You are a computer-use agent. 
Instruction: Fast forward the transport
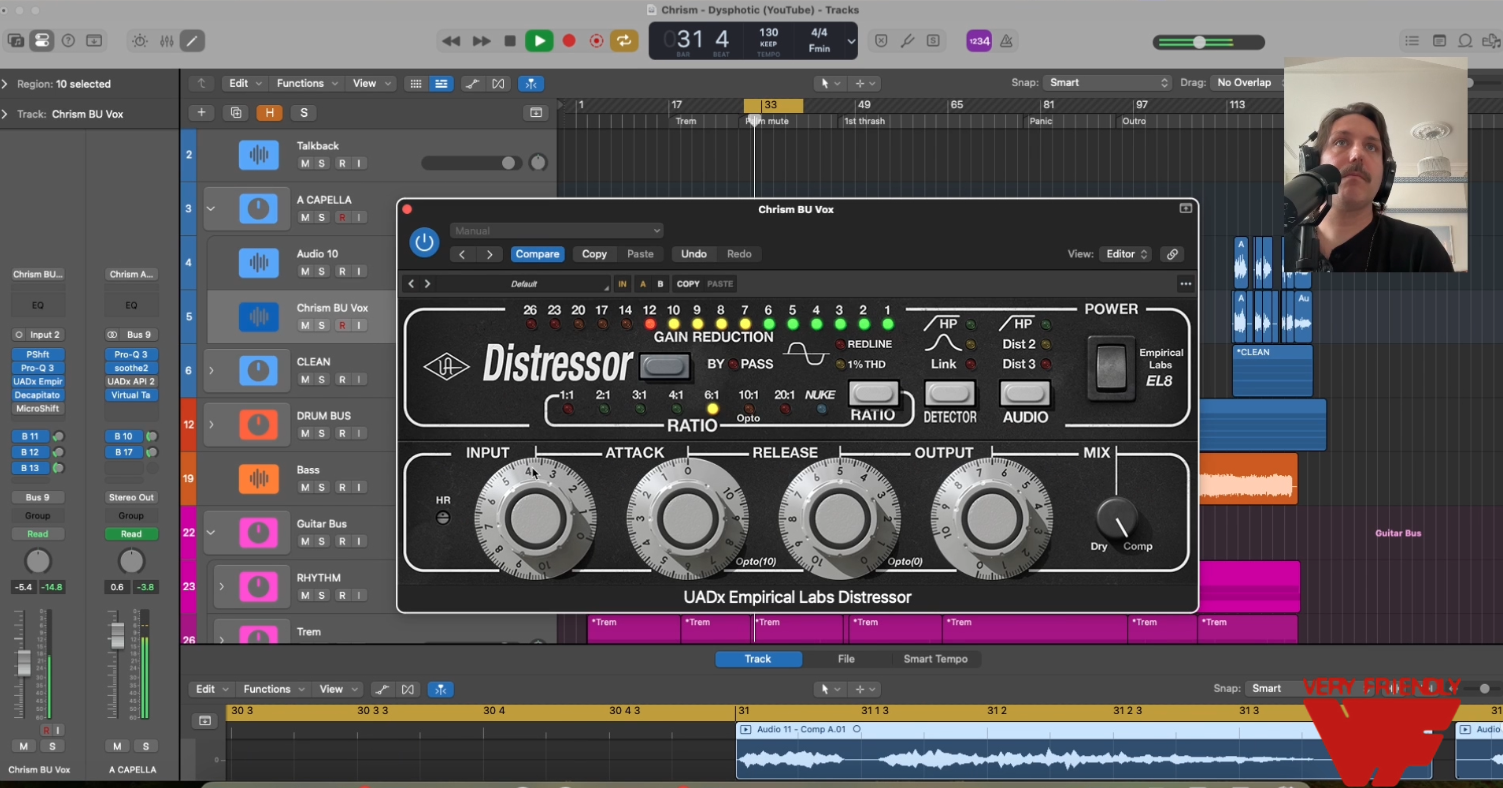pyautogui.click(x=482, y=41)
